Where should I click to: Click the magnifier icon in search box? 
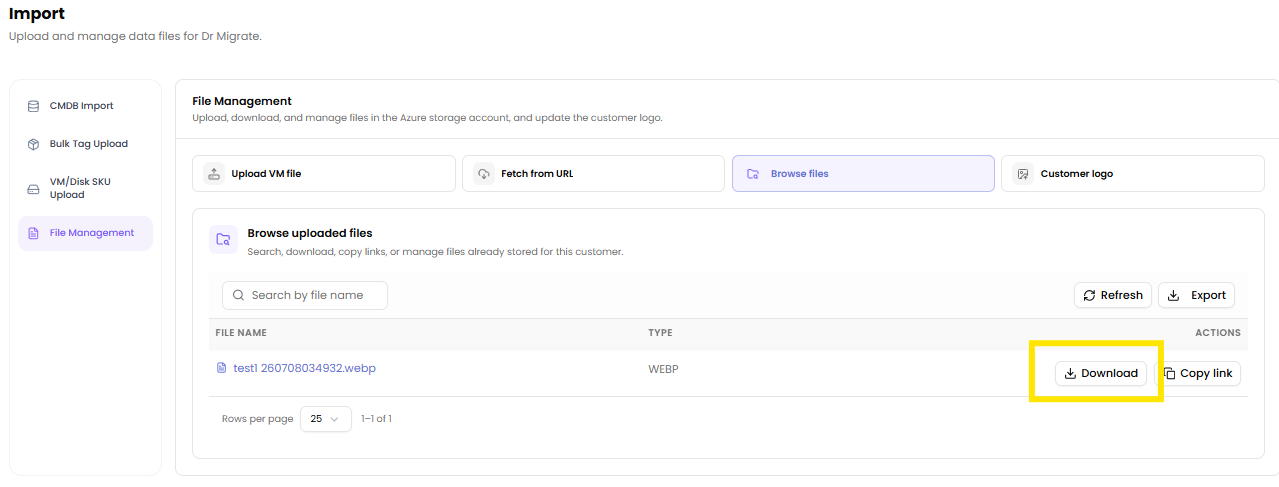tap(239, 295)
